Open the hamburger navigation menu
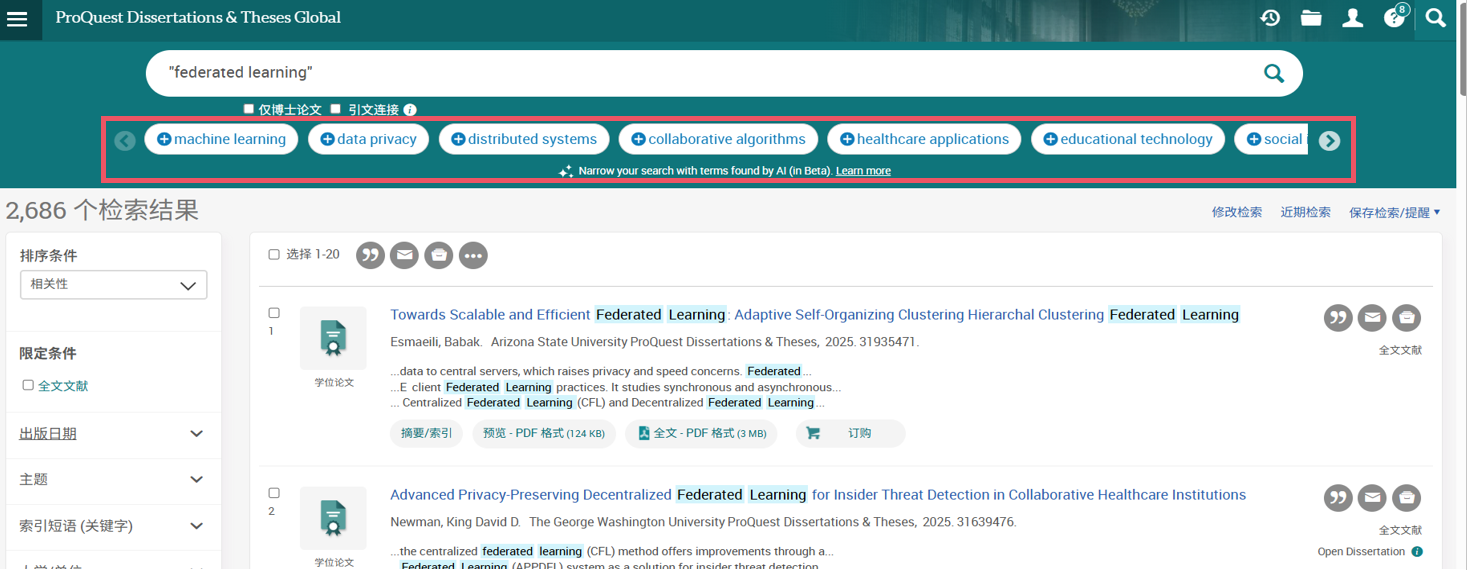The height and width of the screenshot is (570, 1467). tap(17, 19)
